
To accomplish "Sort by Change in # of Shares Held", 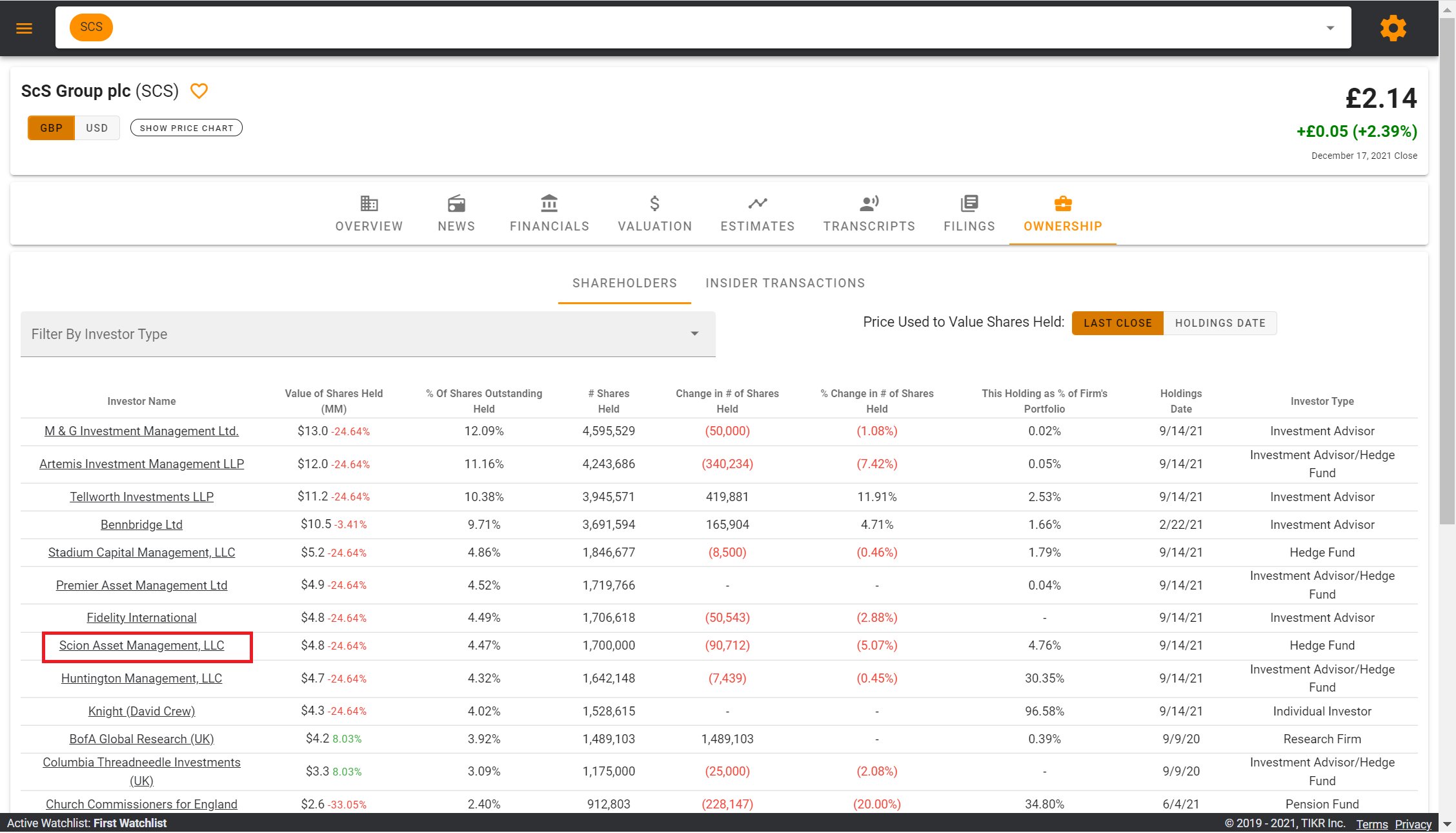I will [x=727, y=401].
